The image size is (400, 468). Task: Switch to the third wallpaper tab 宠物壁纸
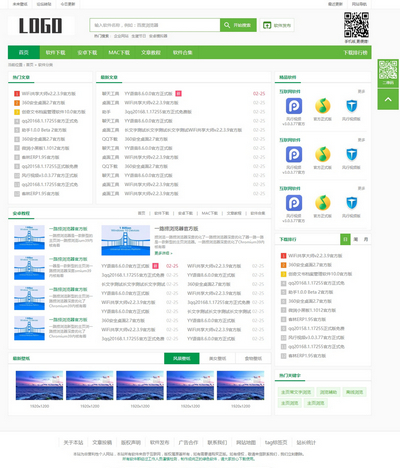(253, 358)
